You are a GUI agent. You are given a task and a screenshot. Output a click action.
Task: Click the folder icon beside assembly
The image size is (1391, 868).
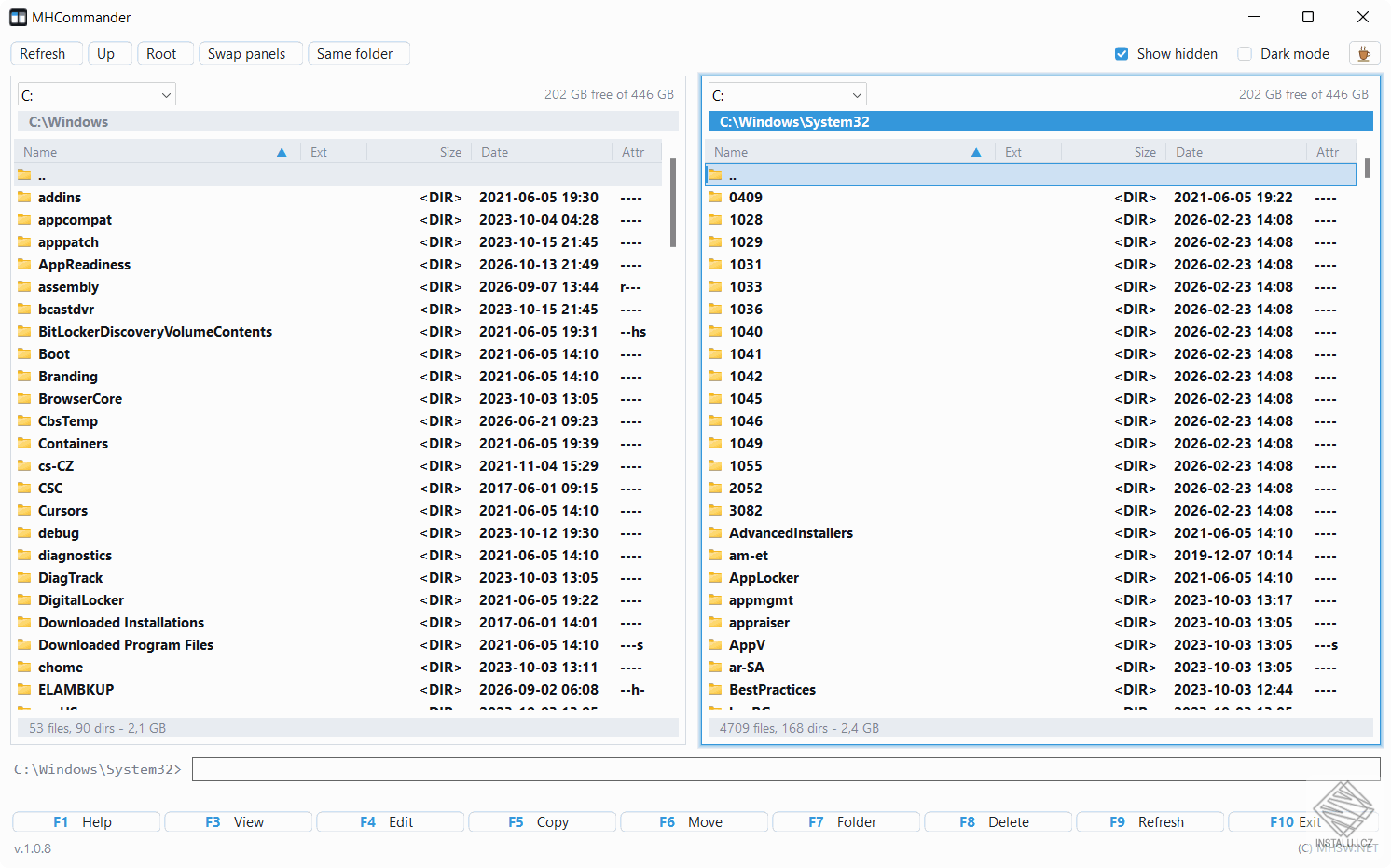[x=24, y=286]
